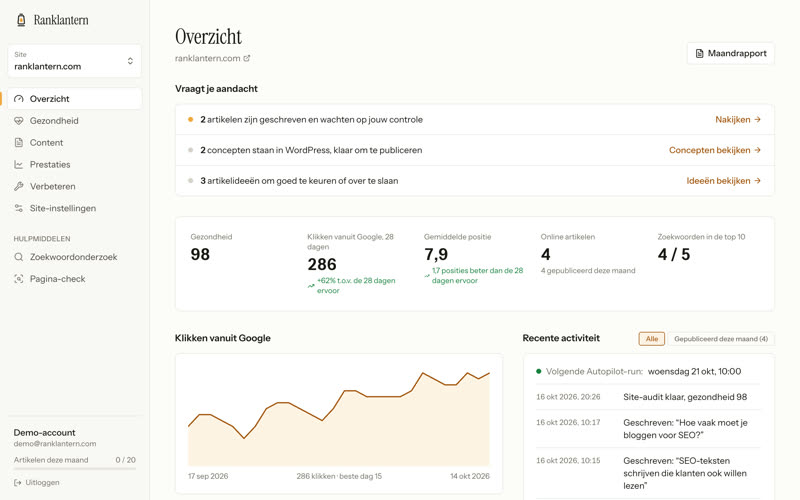Go to Gezondheid in the sidebar
The height and width of the screenshot is (500, 800).
(x=74, y=121)
